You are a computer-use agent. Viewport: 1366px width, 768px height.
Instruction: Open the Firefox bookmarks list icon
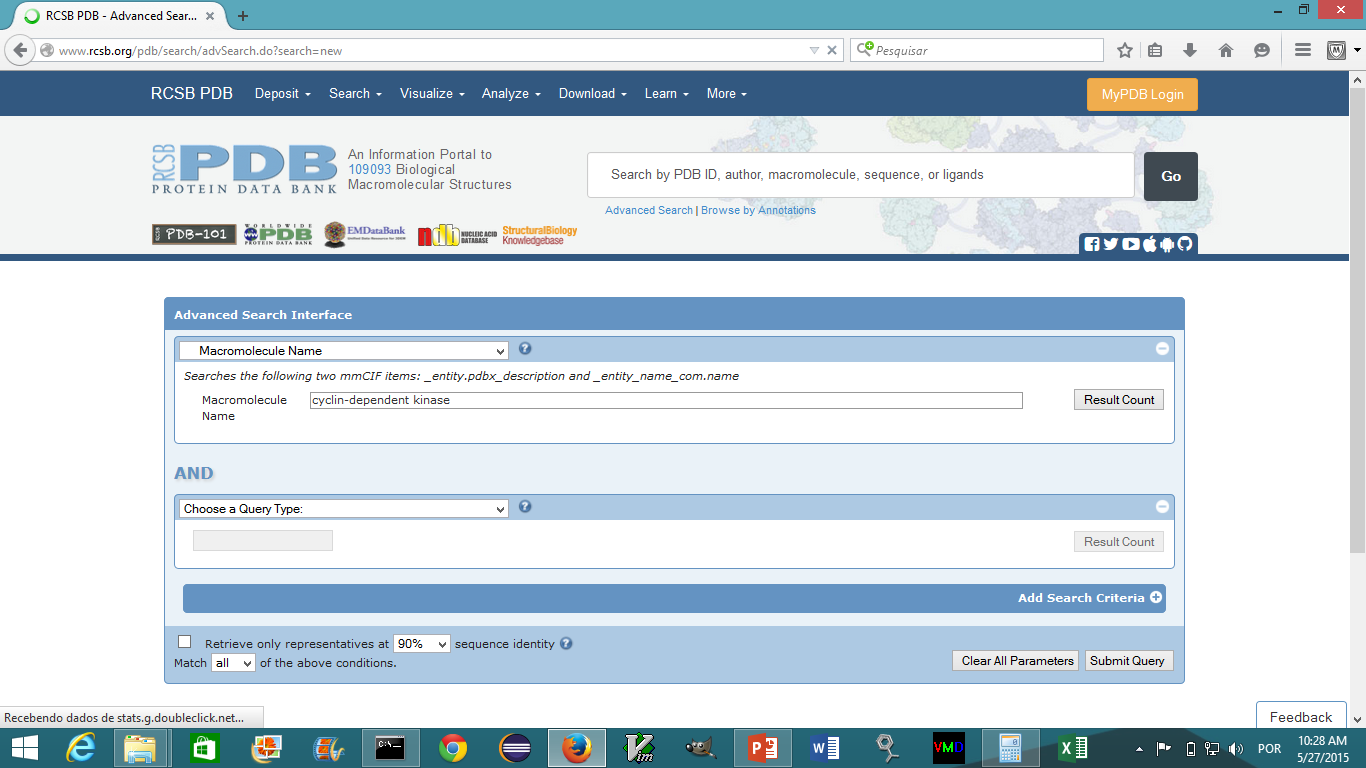[1155, 50]
